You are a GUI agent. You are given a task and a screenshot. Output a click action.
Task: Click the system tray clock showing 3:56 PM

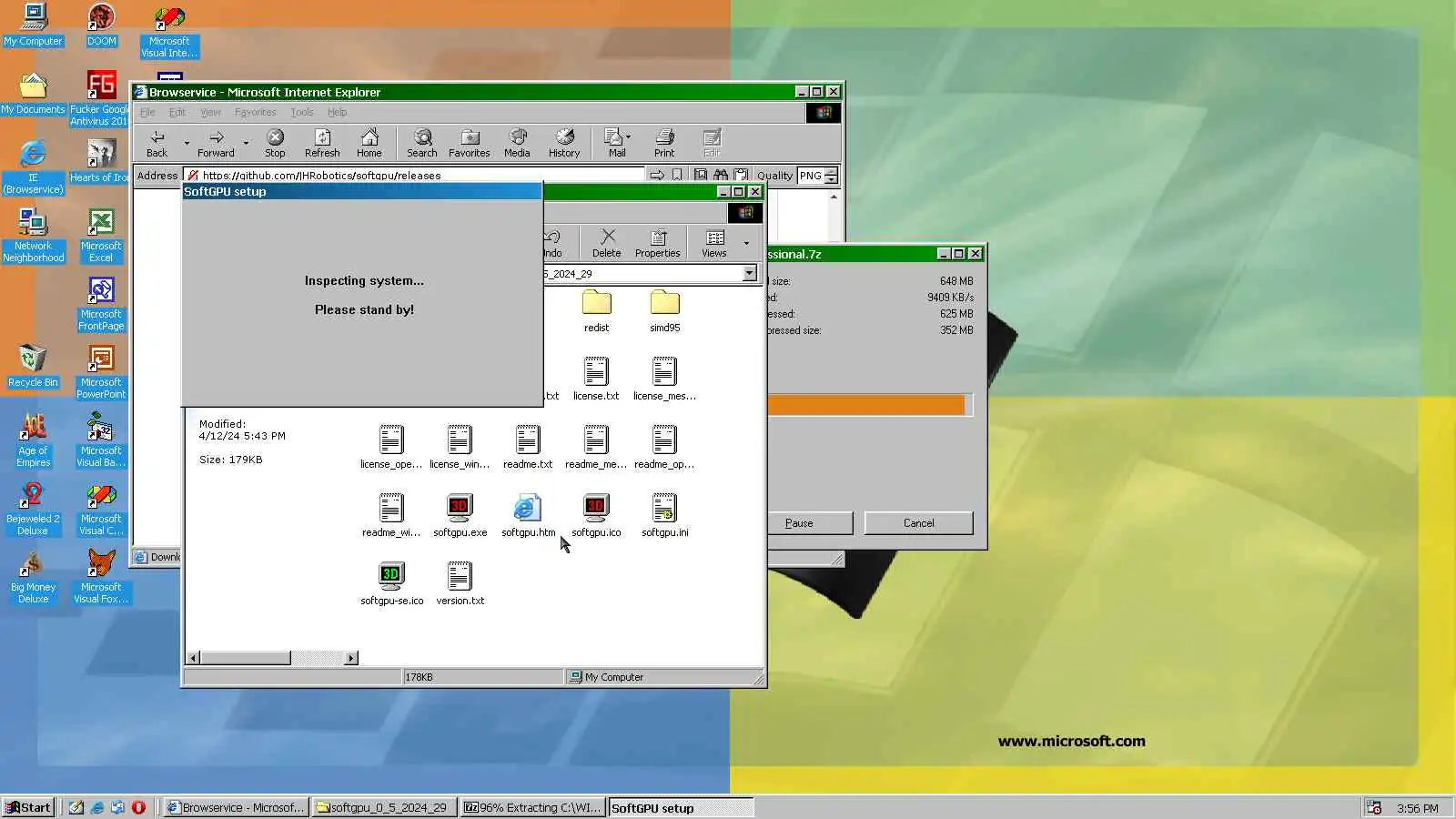point(1417,808)
